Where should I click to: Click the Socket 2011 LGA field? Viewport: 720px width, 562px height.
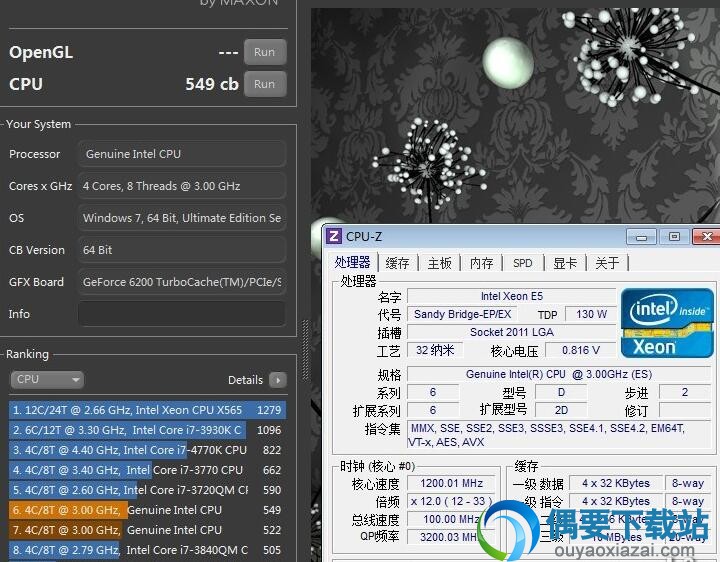point(512,332)
